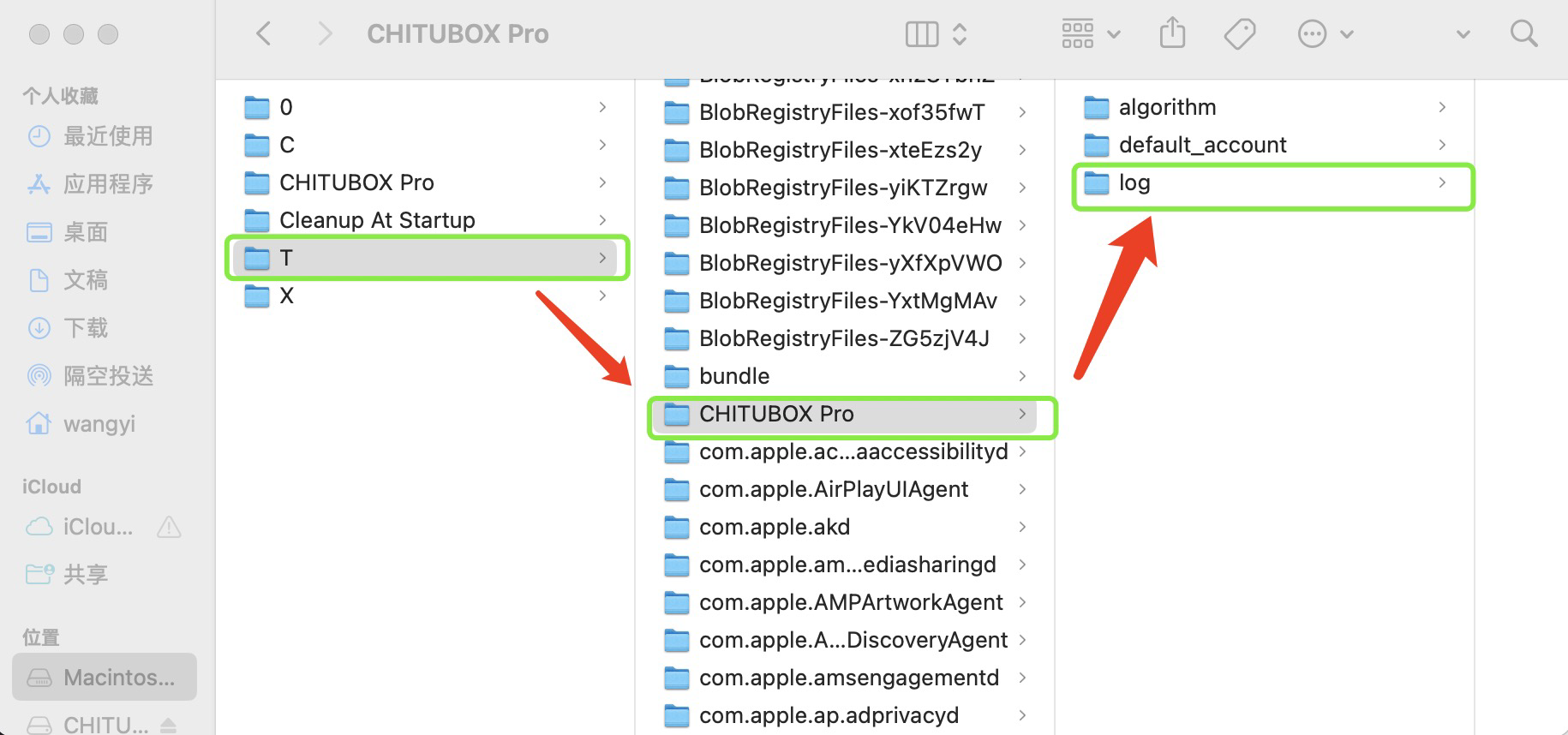The height and width of the screenshot is (735, 1568).
Task: Expand the log folder chevron
Action: point(1442,182)
